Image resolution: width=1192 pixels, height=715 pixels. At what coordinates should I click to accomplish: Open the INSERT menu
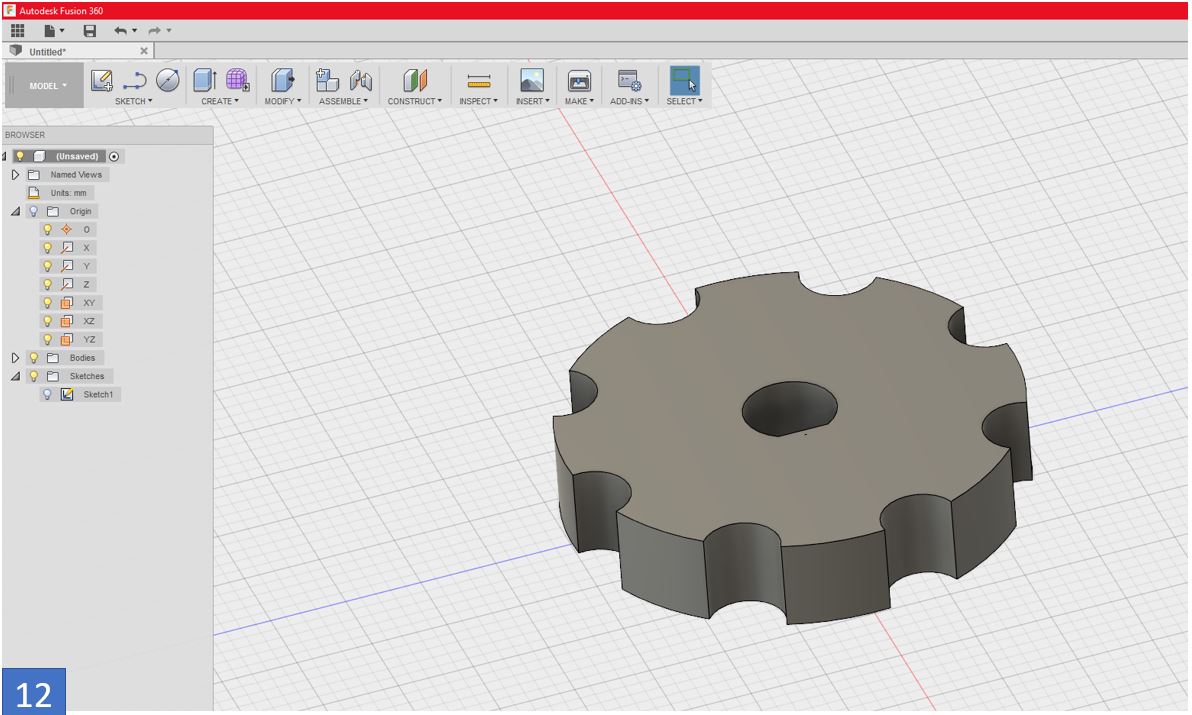(x=532, y=101)
